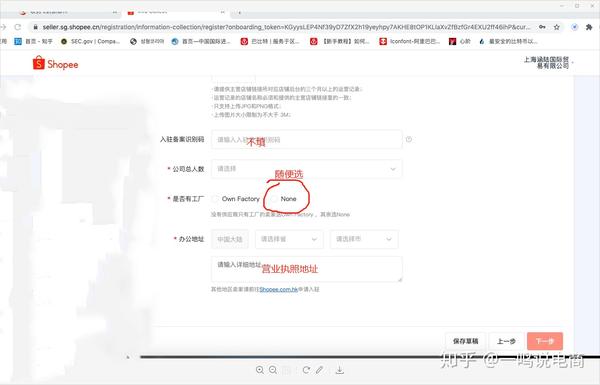Zoom in with the magnifier plus icon
Image resolution: width=600 pixels, height=385 pixels.
(260, 370)
